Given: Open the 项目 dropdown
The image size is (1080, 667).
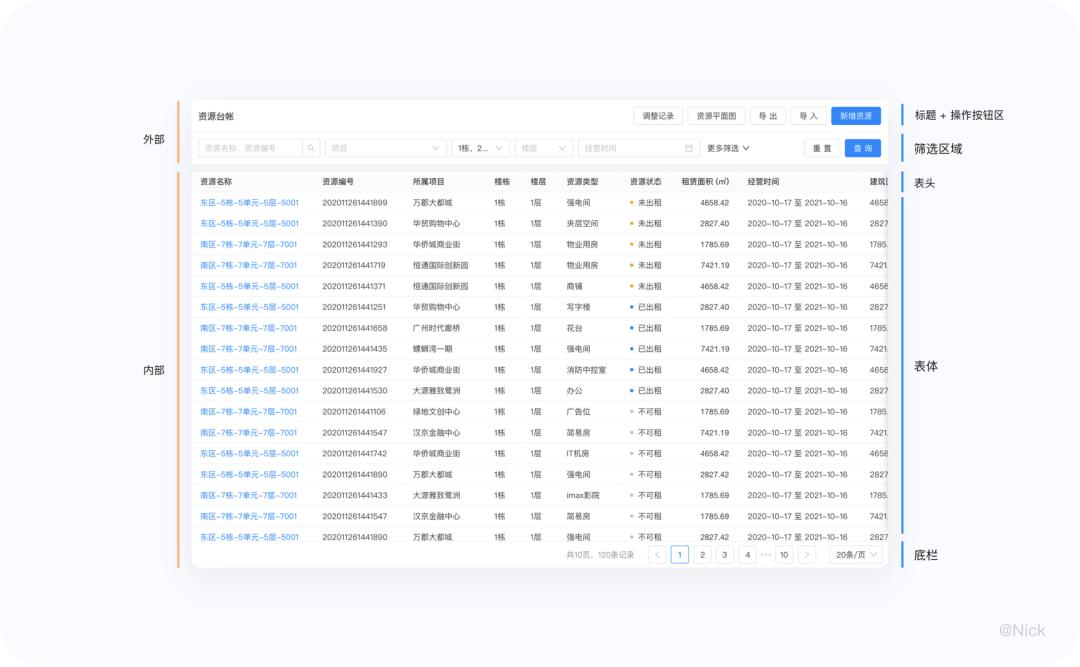Looking at the screenshot, I should click(385, 147).
